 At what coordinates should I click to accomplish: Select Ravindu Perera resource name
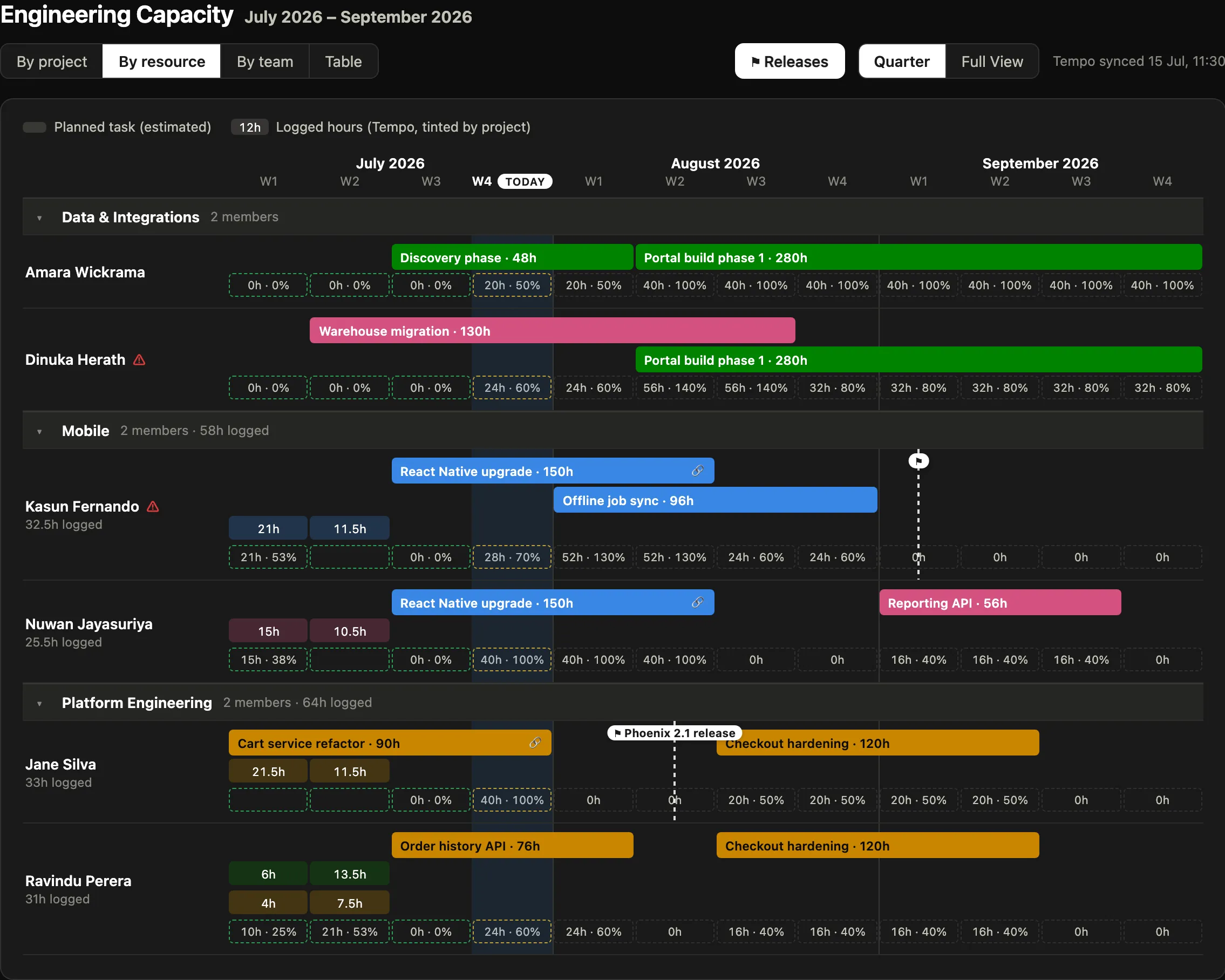[x=78, y=881]
